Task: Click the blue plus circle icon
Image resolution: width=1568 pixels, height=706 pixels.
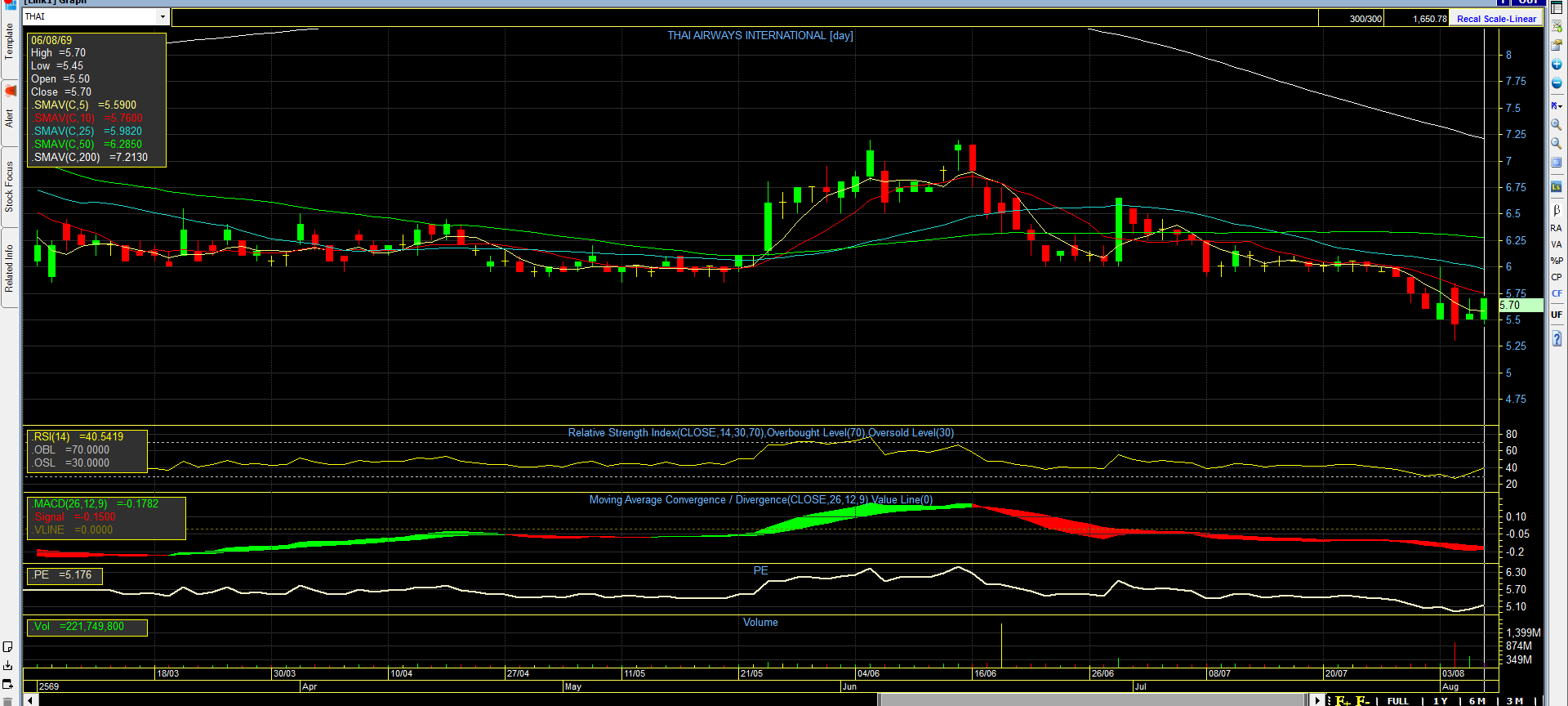Action: point(1557,65)
